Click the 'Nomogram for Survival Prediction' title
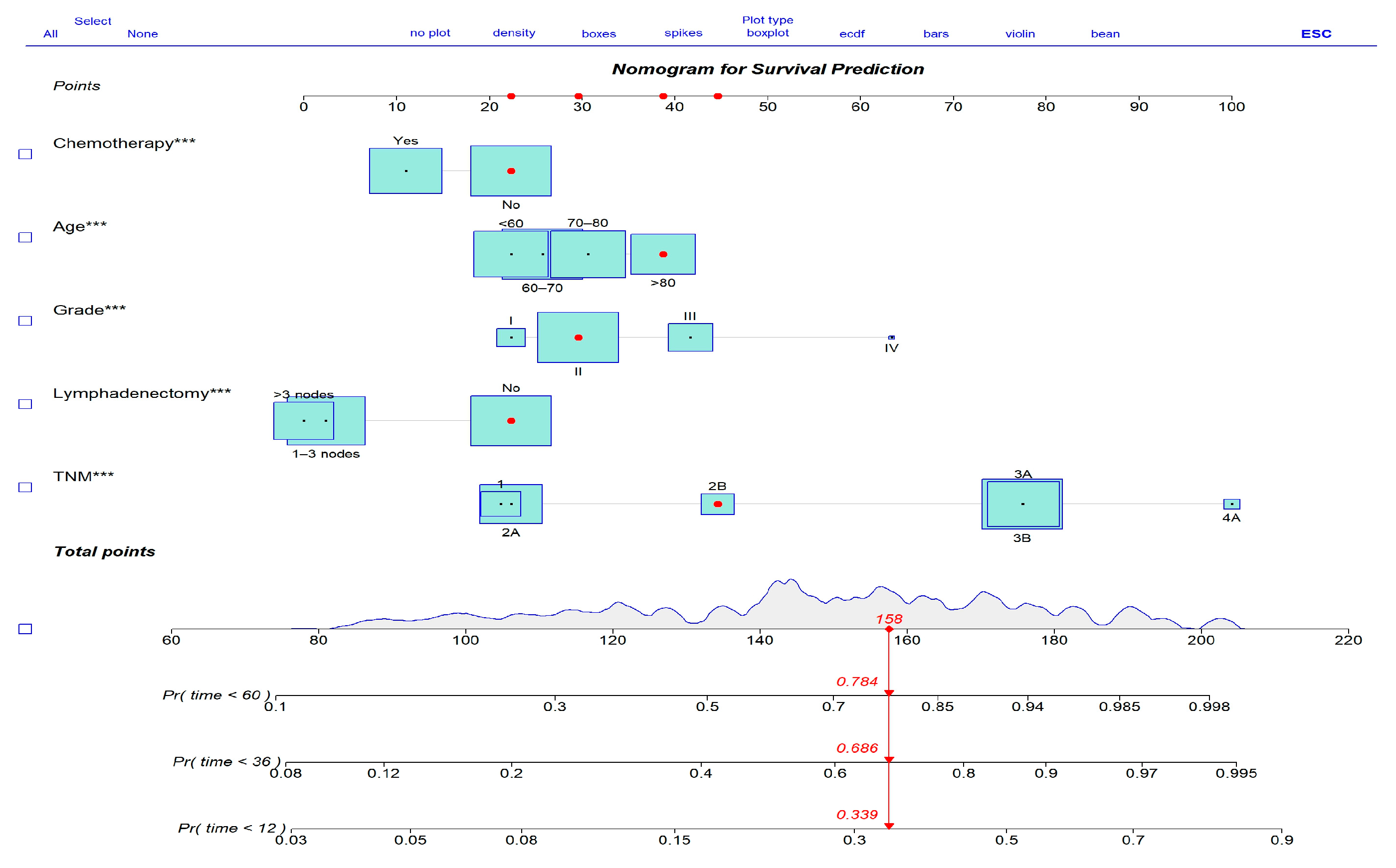The width and height of the screenshot is (1396, 868). click(768, 69)
